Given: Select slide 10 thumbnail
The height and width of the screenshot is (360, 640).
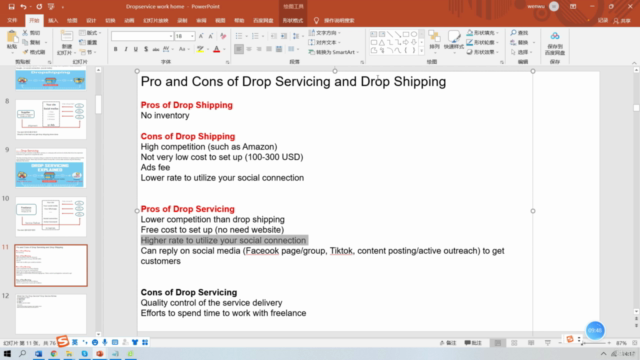Looking at the screenshot, I should pyautogui.click(x=51, y=216).
